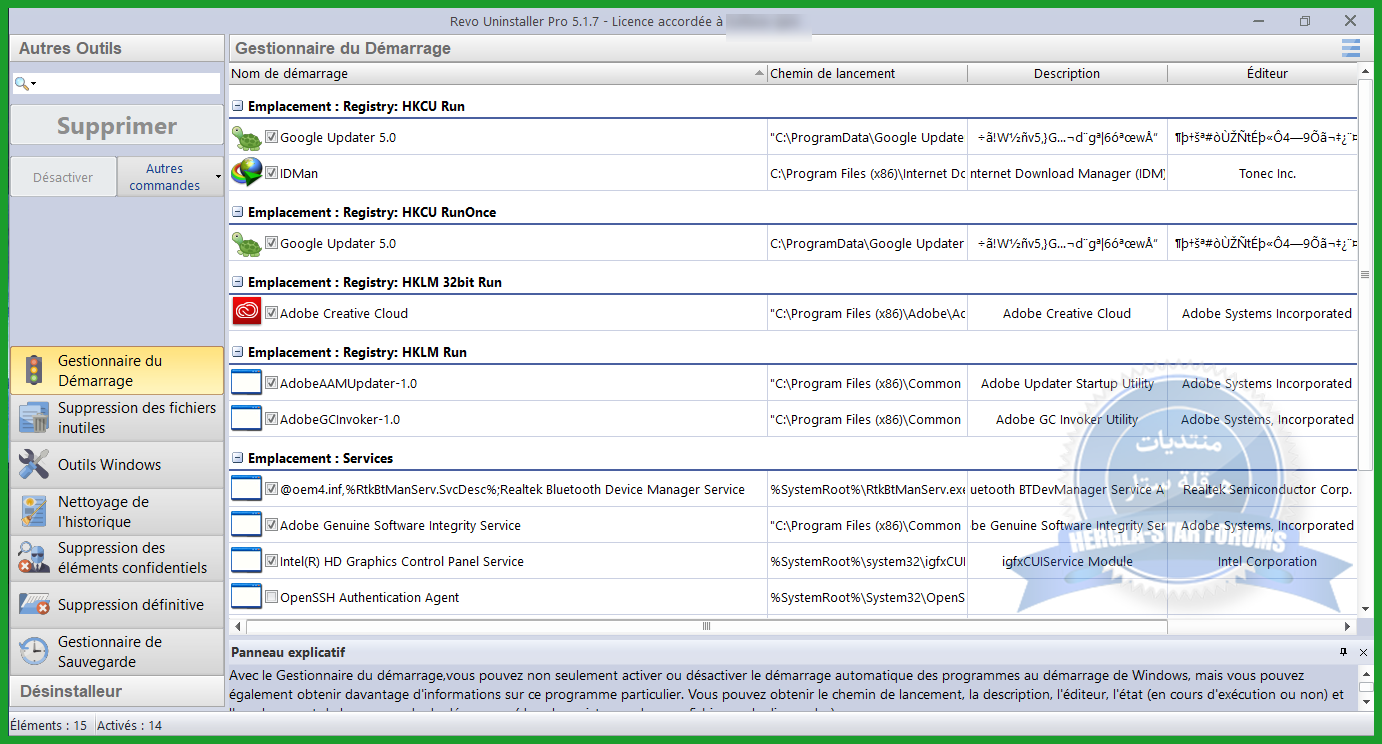The image size is (1382, 744).
Task: Click the wrench icon for Outils Windows
Action: [34, 465]
